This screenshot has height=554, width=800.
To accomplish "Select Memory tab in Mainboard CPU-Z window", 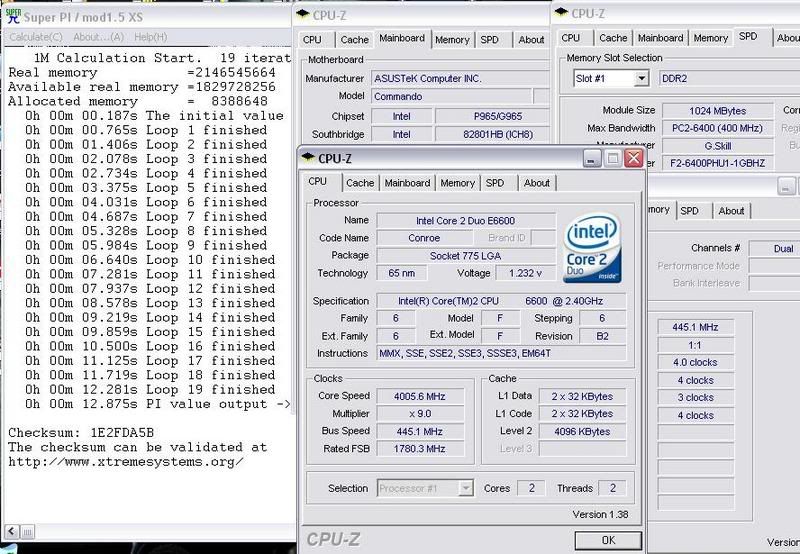I will (452, 39).
